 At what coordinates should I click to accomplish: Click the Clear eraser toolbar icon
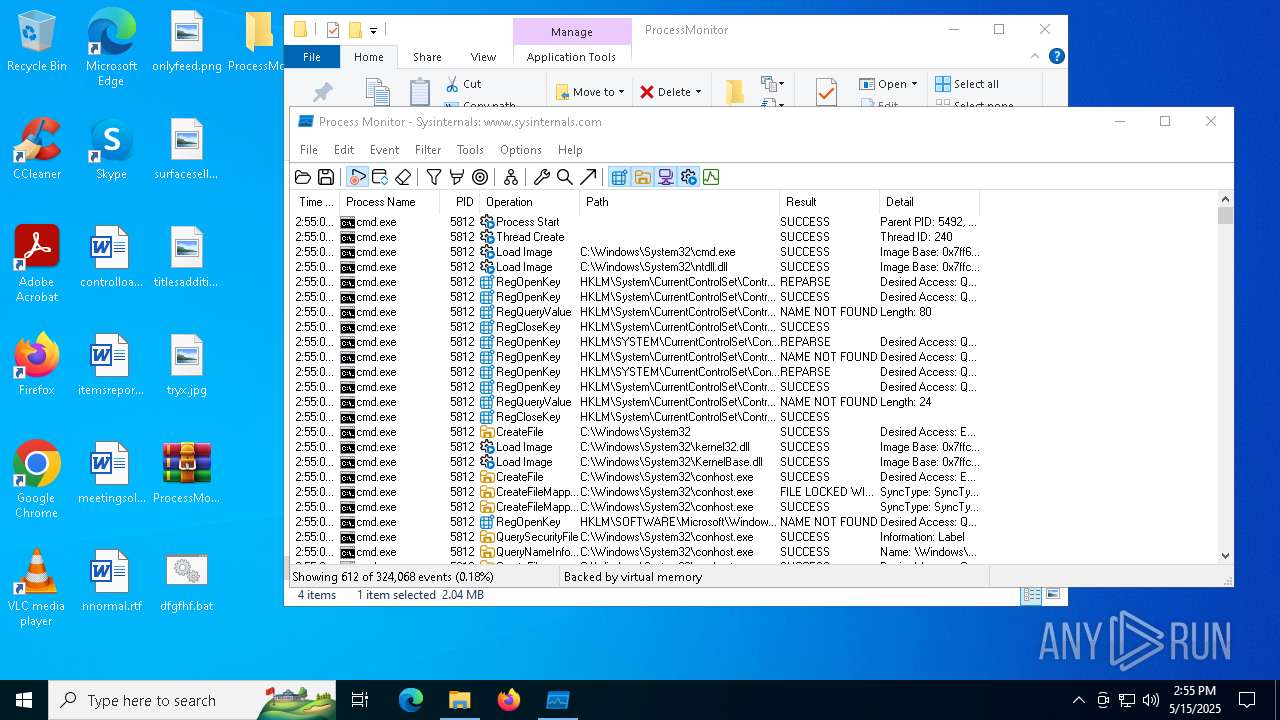[x=403, y=177]
